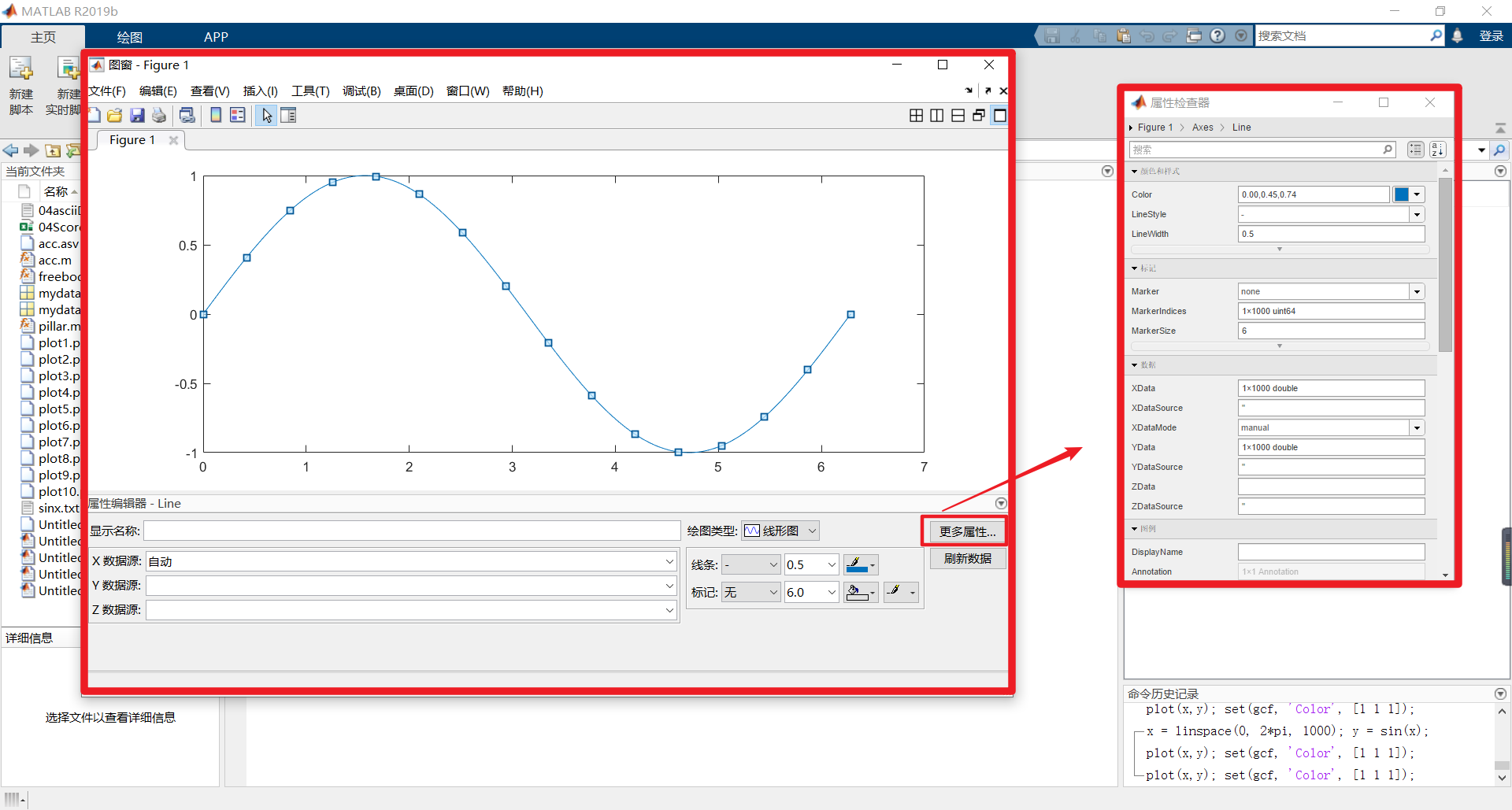Activate the link plot tool

pyautogui.click(x=188, y=115)
